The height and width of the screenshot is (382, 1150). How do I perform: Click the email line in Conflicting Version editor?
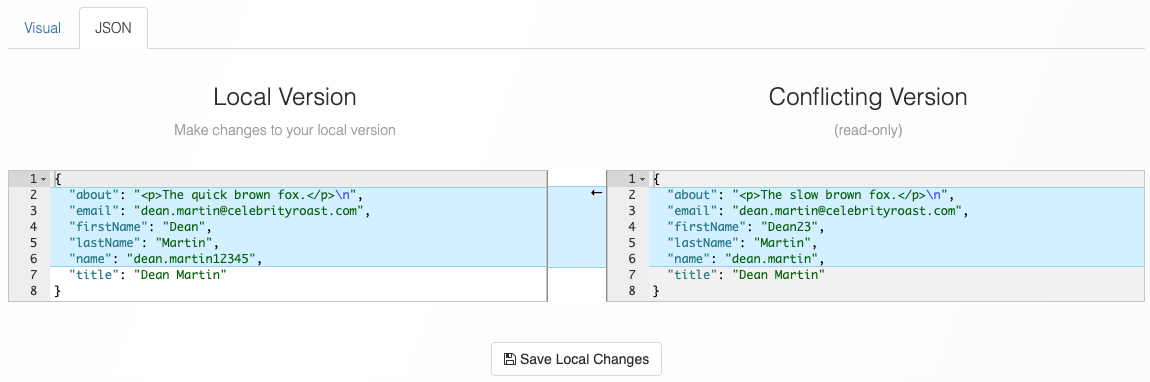pos(896,211)
